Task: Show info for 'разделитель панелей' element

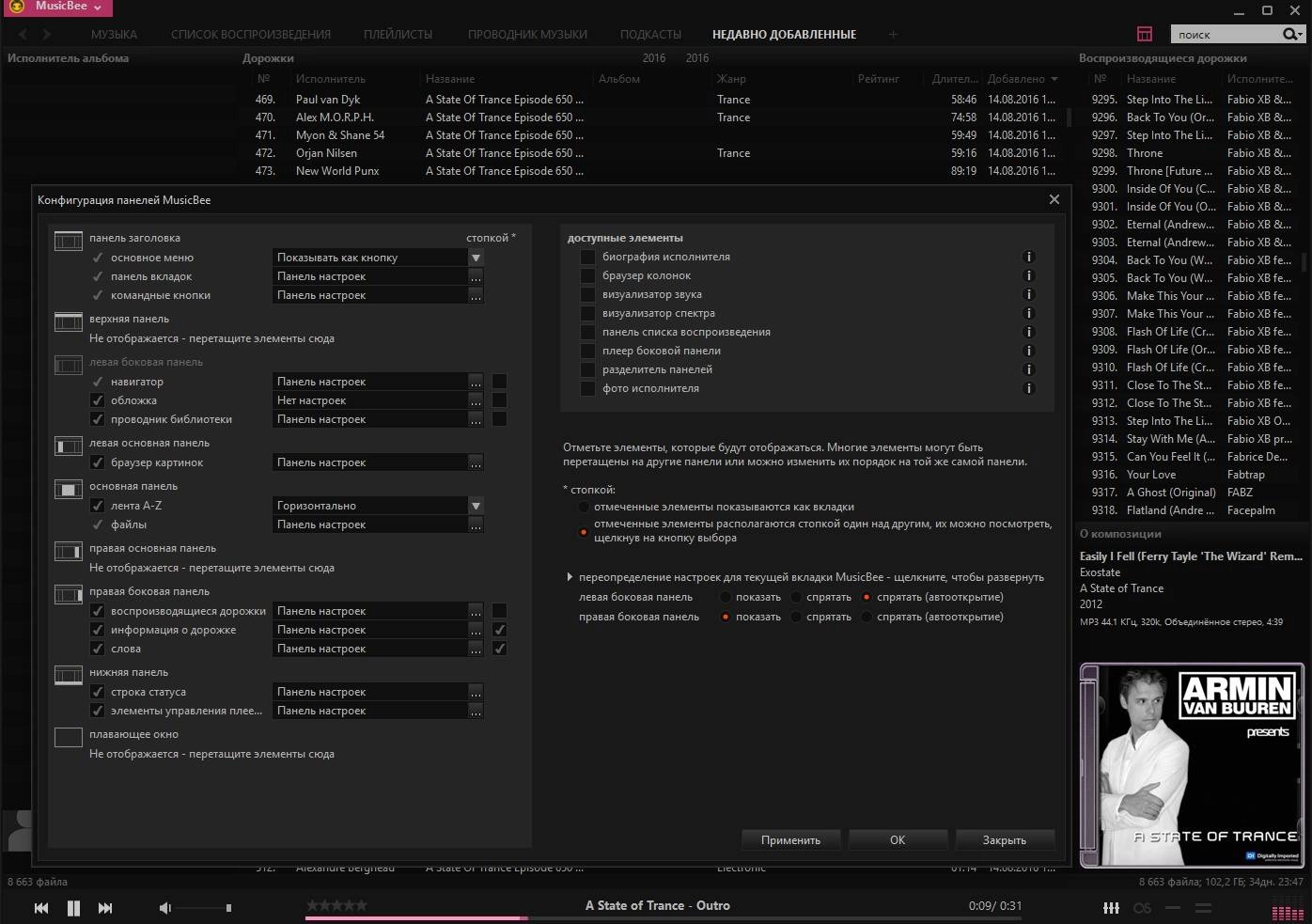Action: tap(1028, 369)
